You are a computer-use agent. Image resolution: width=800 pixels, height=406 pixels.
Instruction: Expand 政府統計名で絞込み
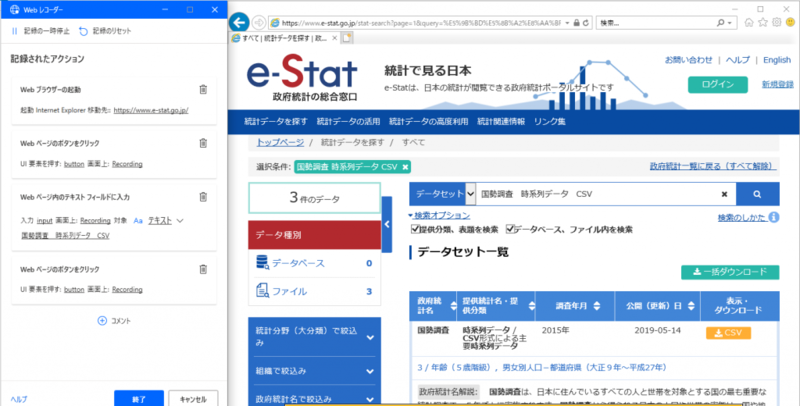click(314, 399)
